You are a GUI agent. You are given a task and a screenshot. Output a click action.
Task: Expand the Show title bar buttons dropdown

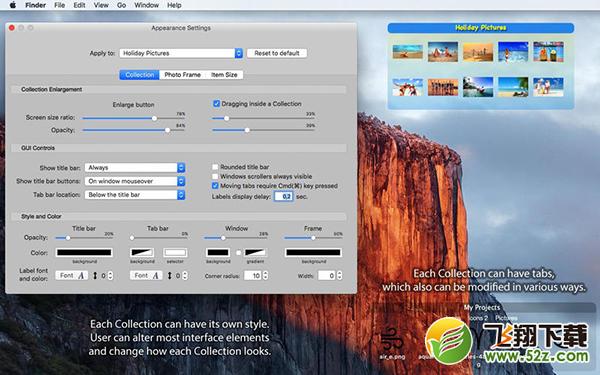(x=135, y=181)
